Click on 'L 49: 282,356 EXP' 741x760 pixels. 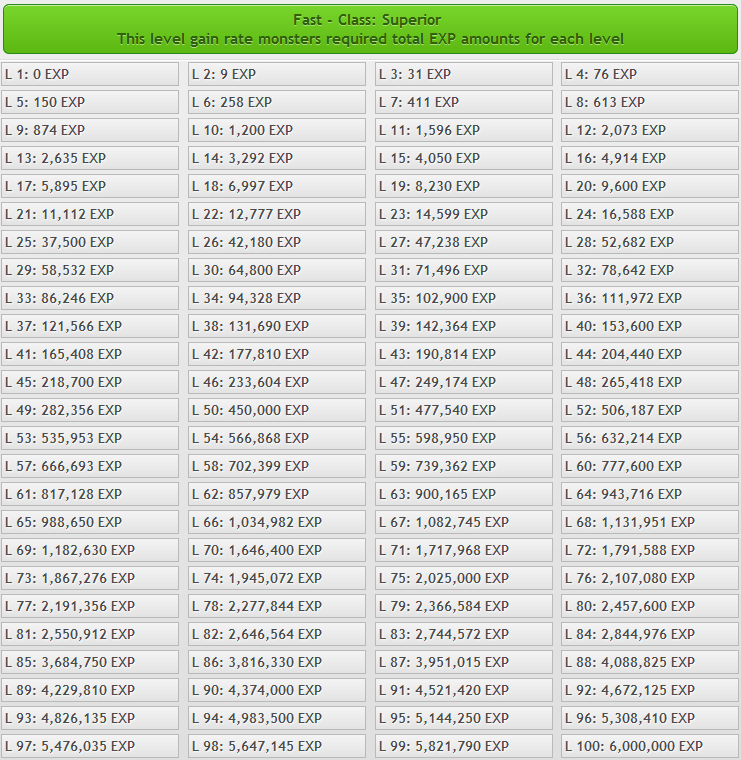pos(90,410)
